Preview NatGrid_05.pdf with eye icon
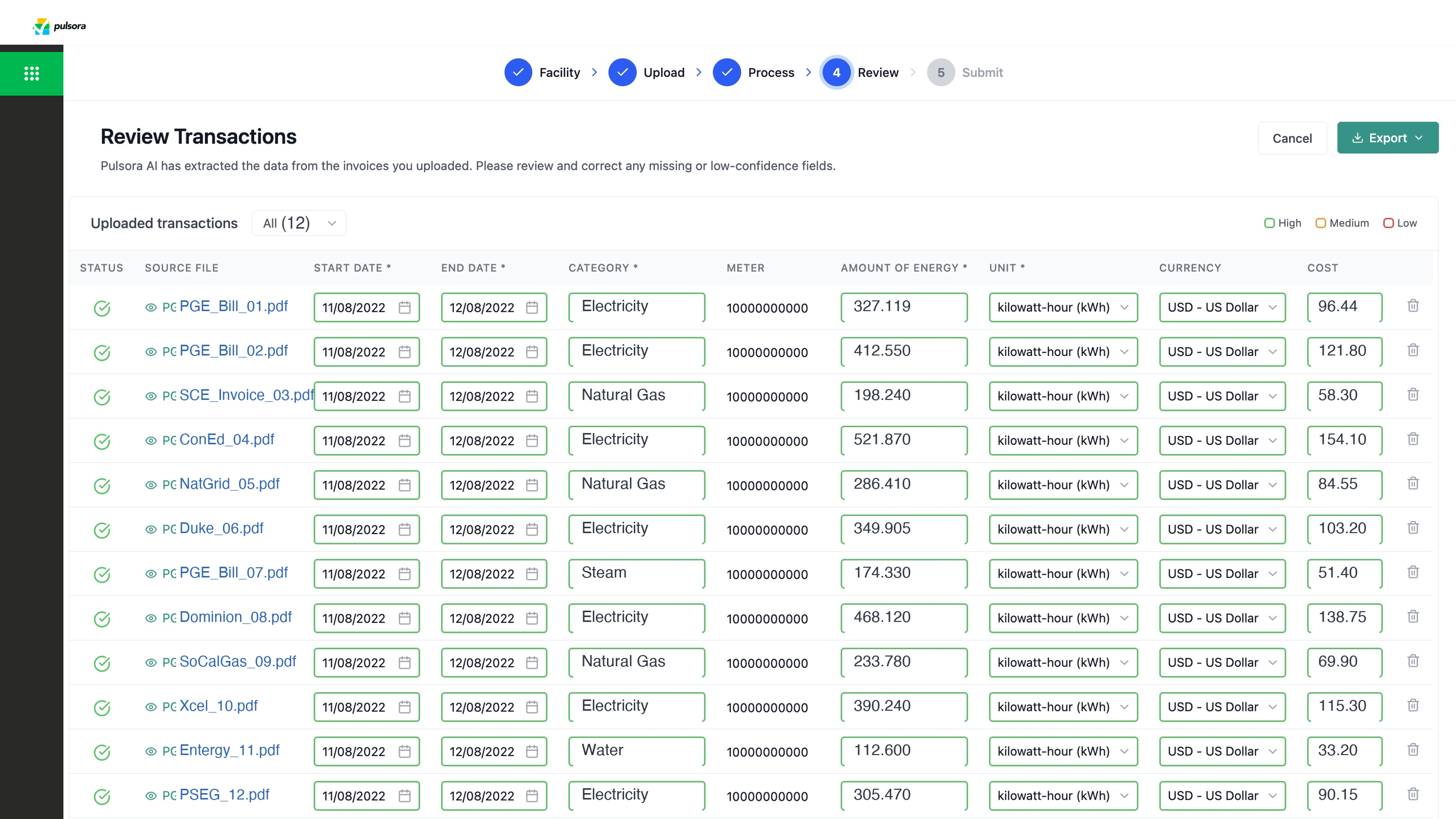The width and height of the screenshot is (1456, 819). (150, 485)
